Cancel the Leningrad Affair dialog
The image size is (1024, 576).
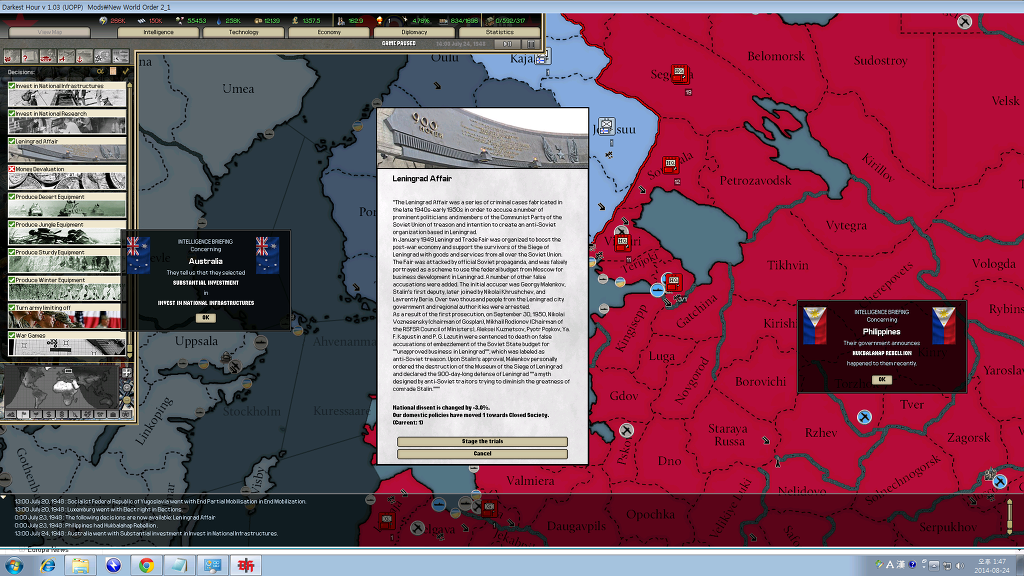482,454
